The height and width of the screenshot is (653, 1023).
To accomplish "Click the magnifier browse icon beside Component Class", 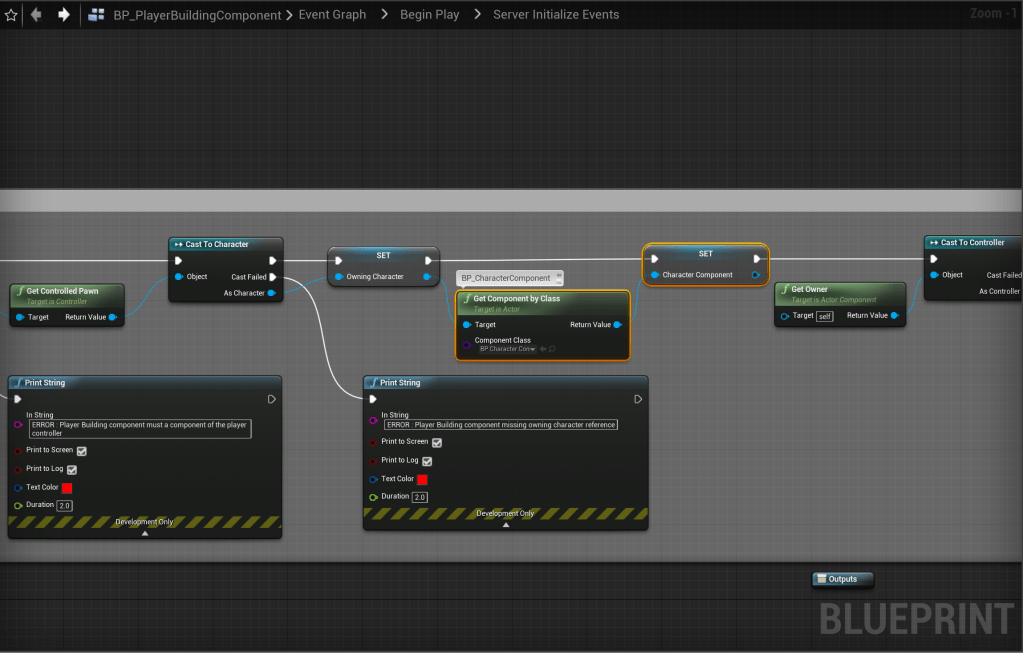I will click(x=552, y=349).
